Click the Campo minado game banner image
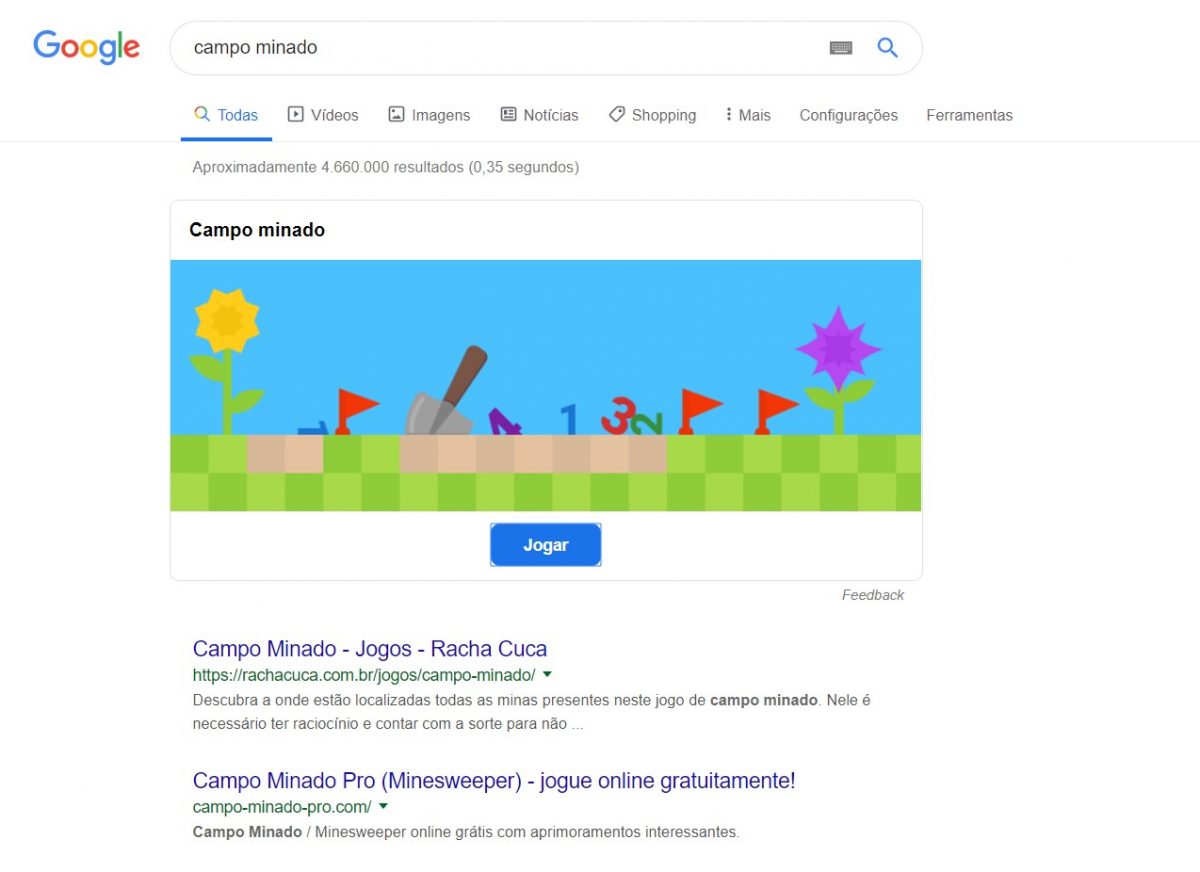 coord(546,386)
